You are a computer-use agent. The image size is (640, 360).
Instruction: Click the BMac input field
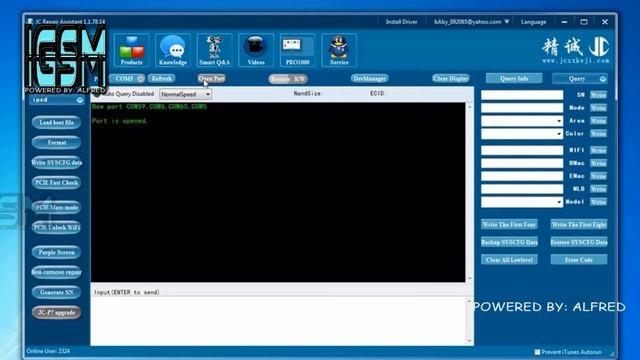pyautogui.click(x=522, y=163)
